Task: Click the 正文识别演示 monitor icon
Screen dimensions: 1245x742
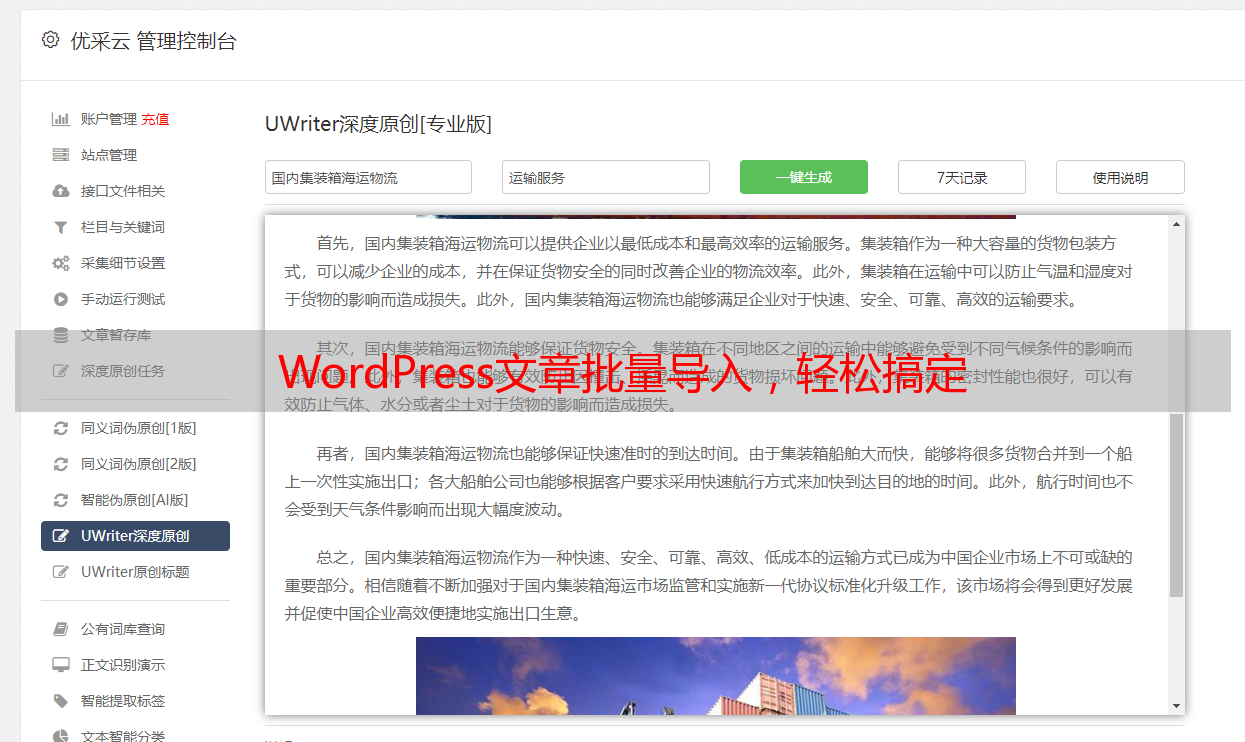Action: [61, 665]
